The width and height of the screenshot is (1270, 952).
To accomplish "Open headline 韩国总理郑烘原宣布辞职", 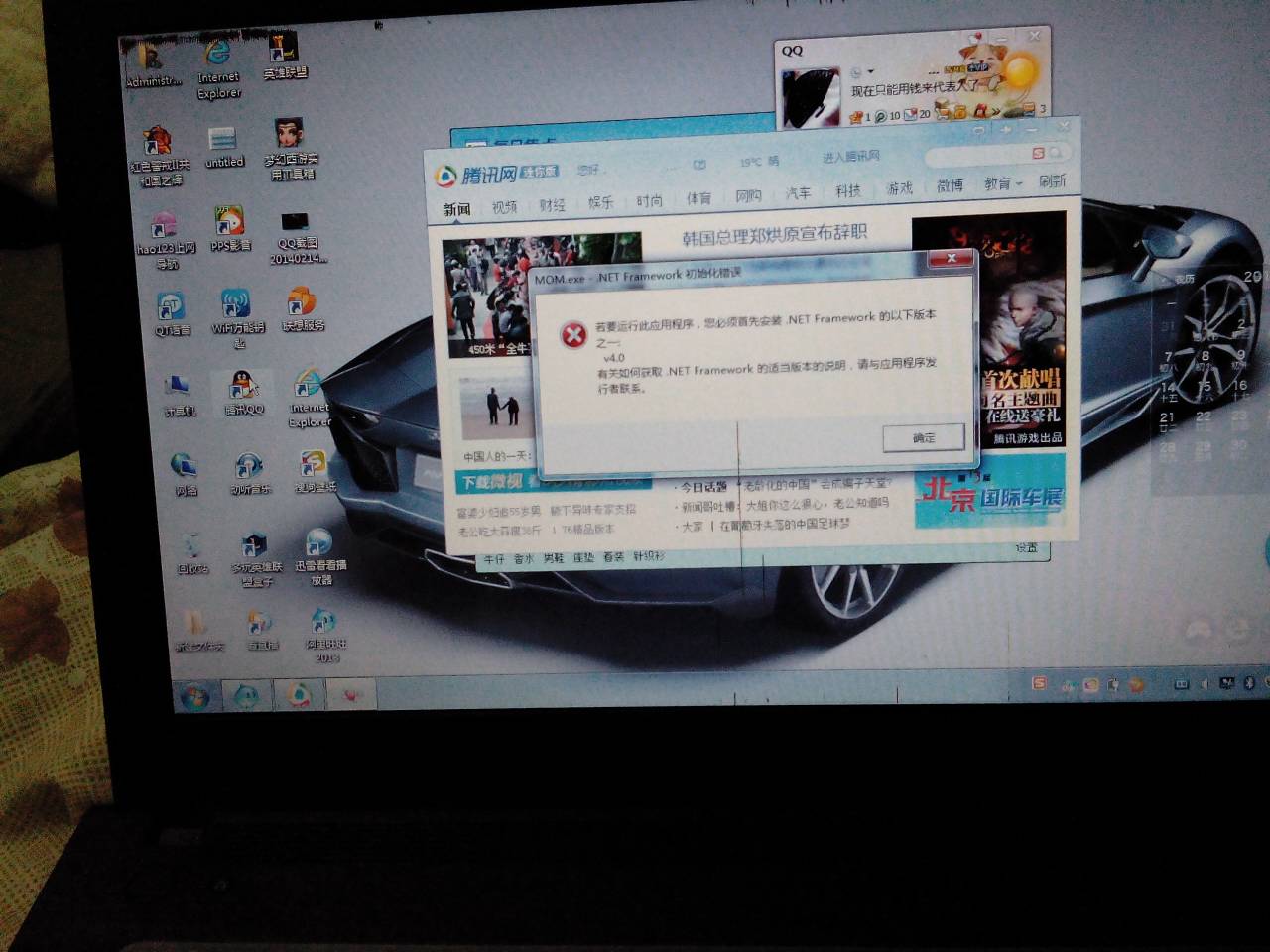I will 774,235.
